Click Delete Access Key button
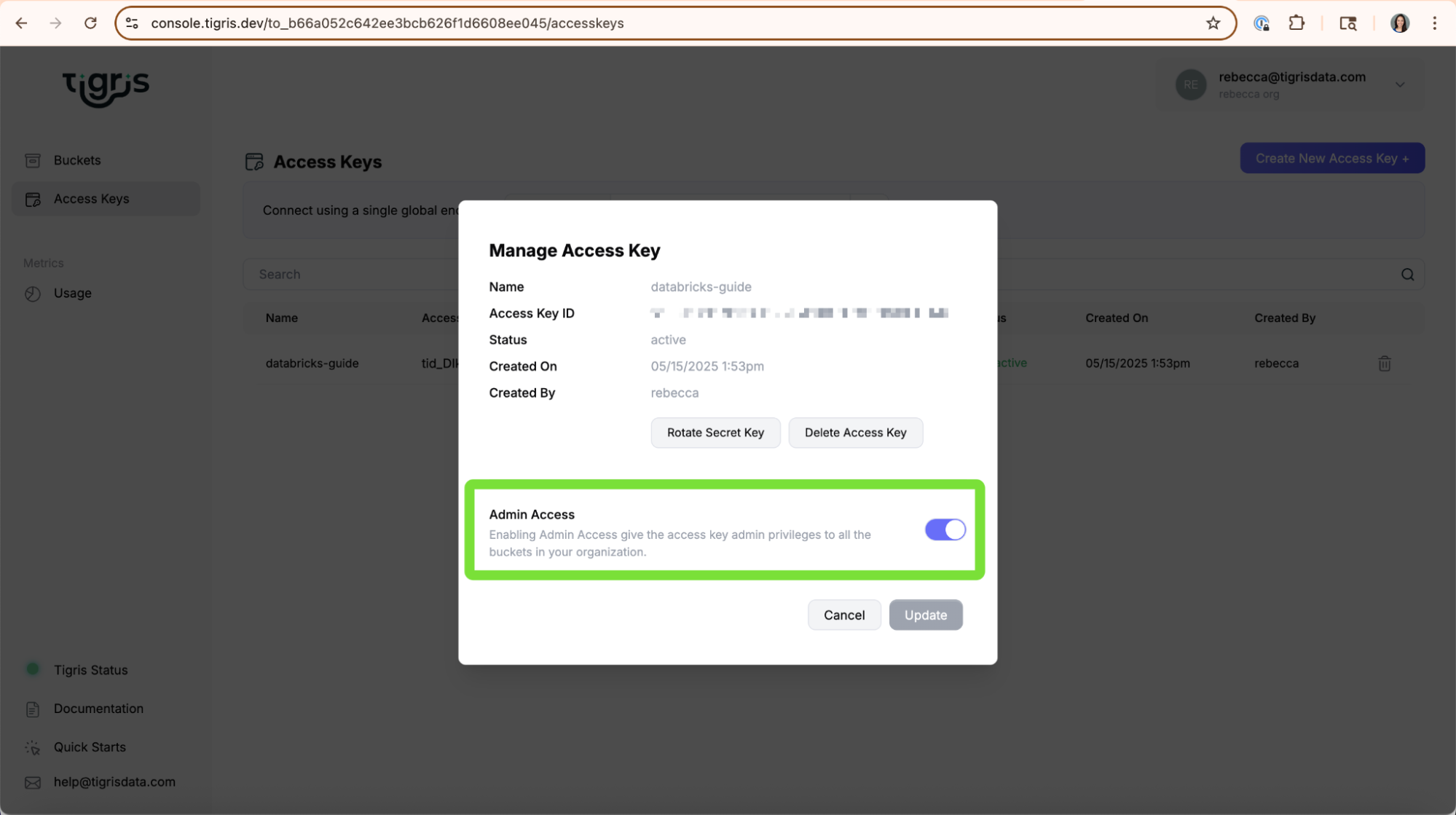Image resolution: width=1456 pixels, height=815 pixels. pyautogui.click(x=855, y=433)
